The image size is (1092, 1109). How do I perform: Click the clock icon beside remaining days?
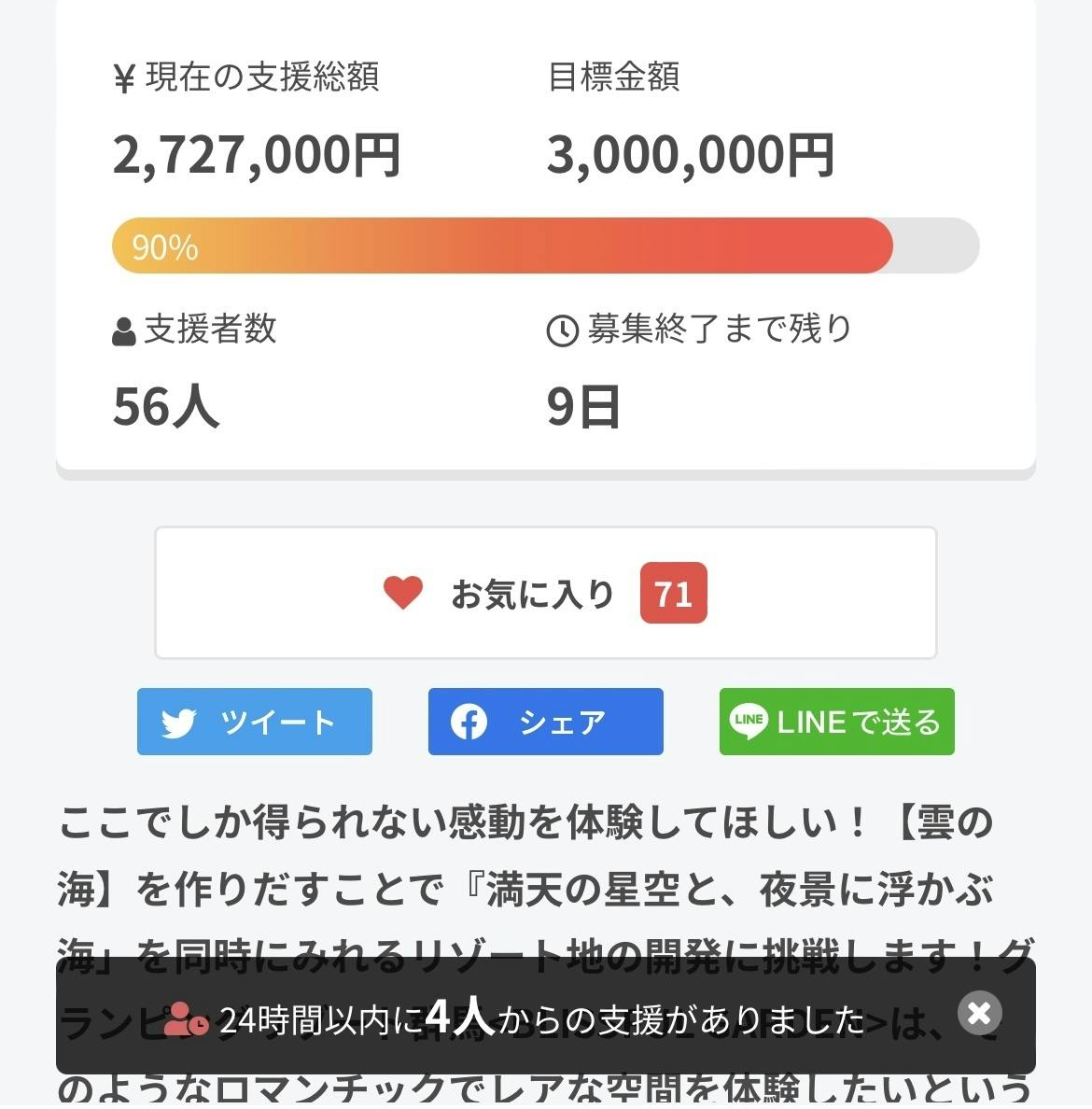(x=562, y=331)
